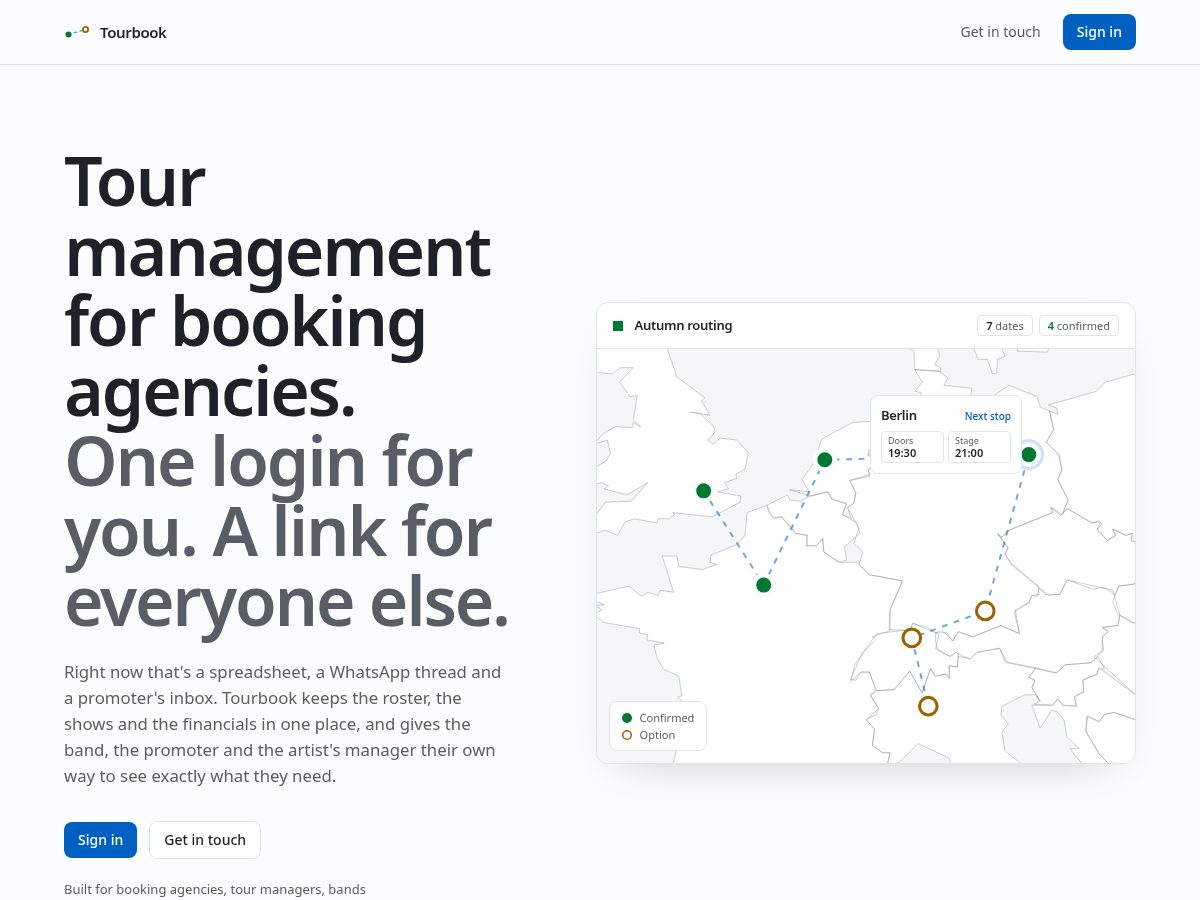Click Get in touch button below the paragraph

[205, 840]
